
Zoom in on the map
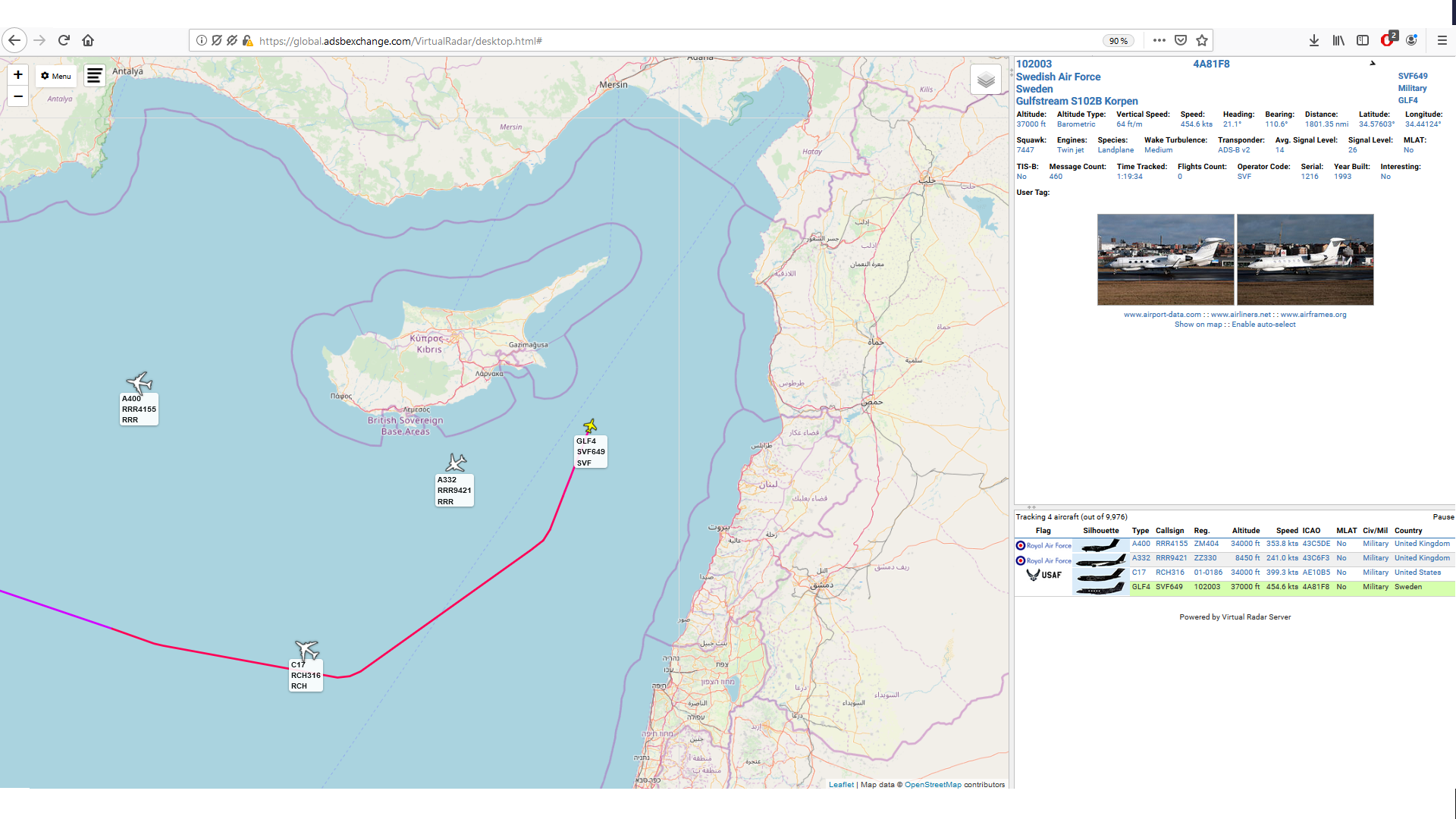coord(17,75)
